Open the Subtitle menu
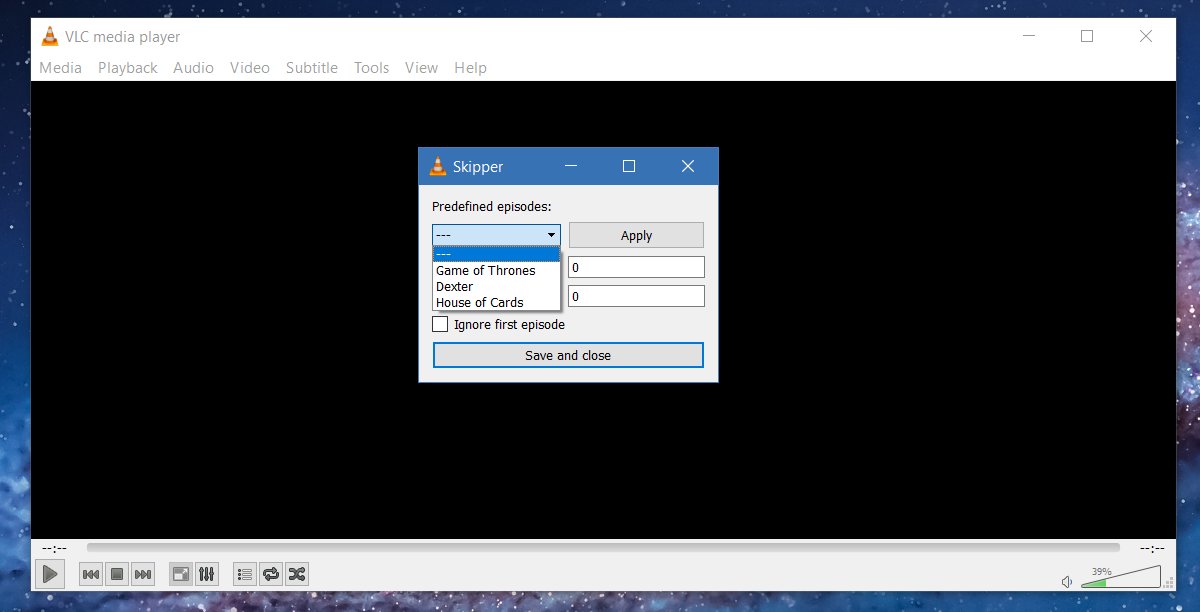Image resolution: width=1200 pixels, height=612 pixels. point(312,68)
